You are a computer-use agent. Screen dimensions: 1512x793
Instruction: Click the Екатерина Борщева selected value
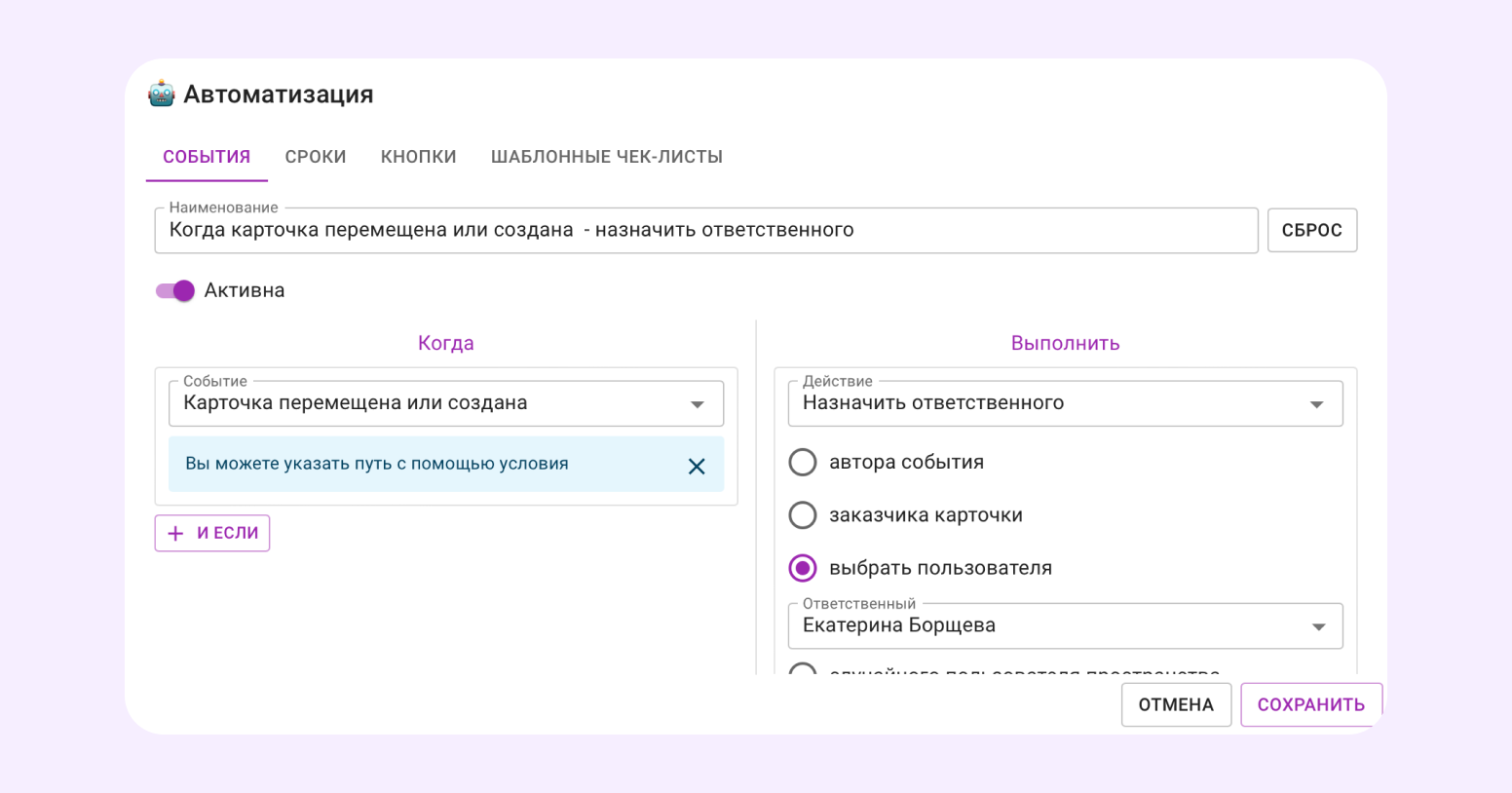899,625
